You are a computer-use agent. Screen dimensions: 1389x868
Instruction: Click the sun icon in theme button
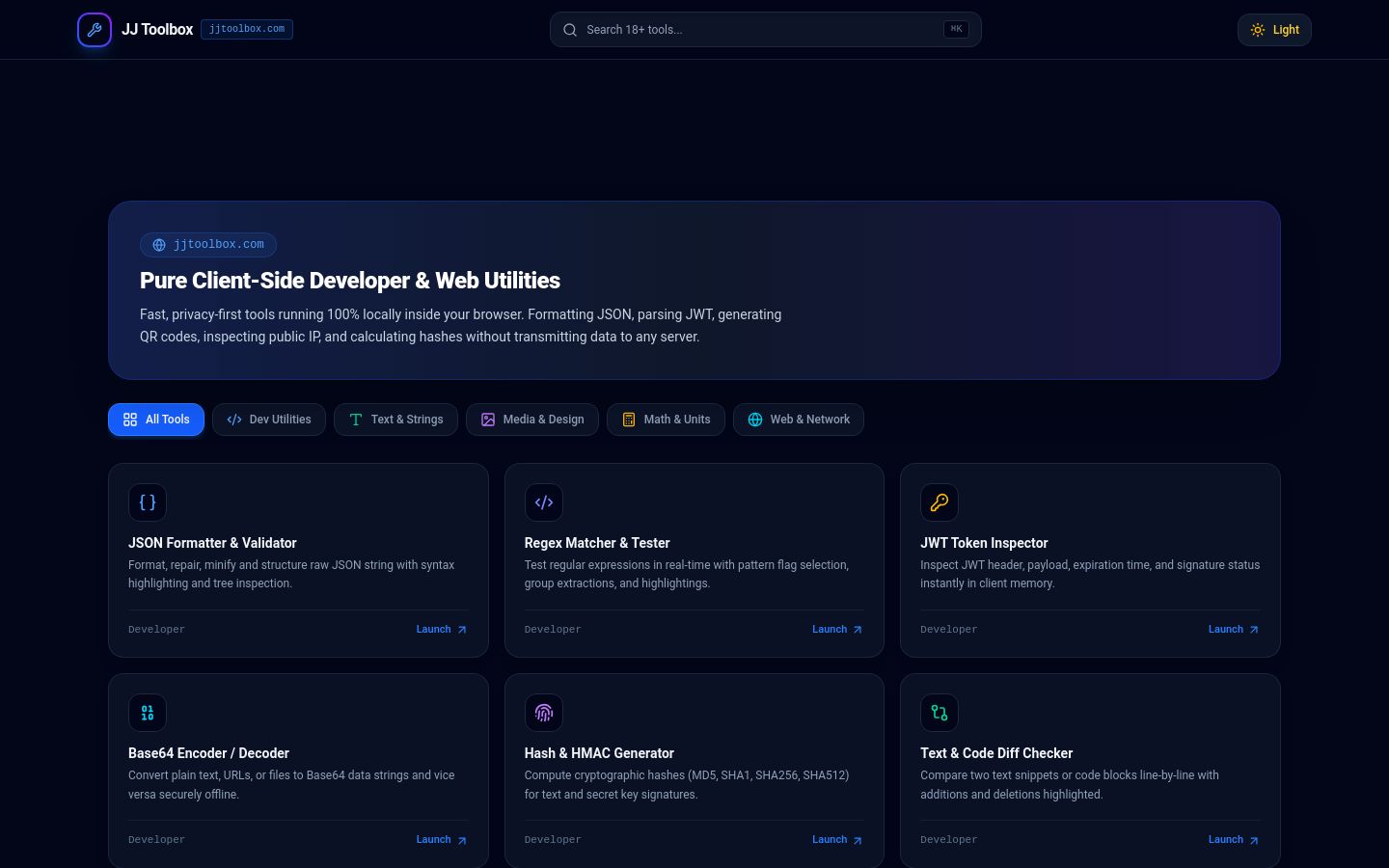click(1258, 30)
